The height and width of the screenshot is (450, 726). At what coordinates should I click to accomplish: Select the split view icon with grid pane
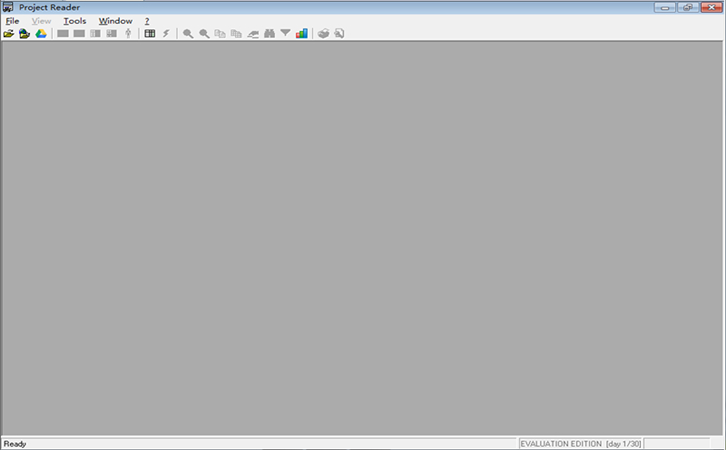click(112, 33)
